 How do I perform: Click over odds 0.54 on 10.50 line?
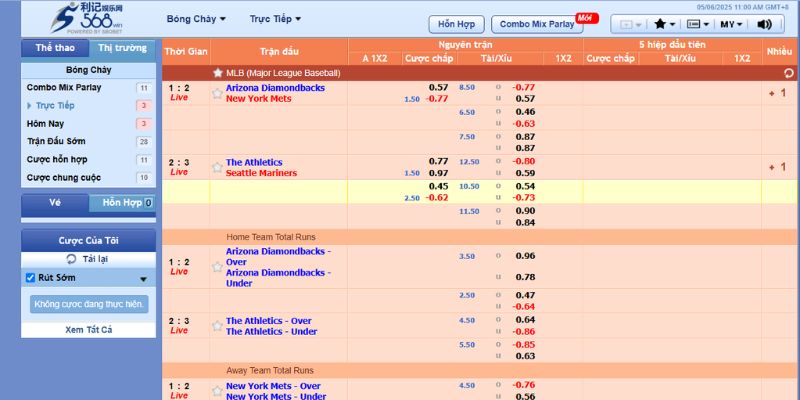(x=525, y=186)
